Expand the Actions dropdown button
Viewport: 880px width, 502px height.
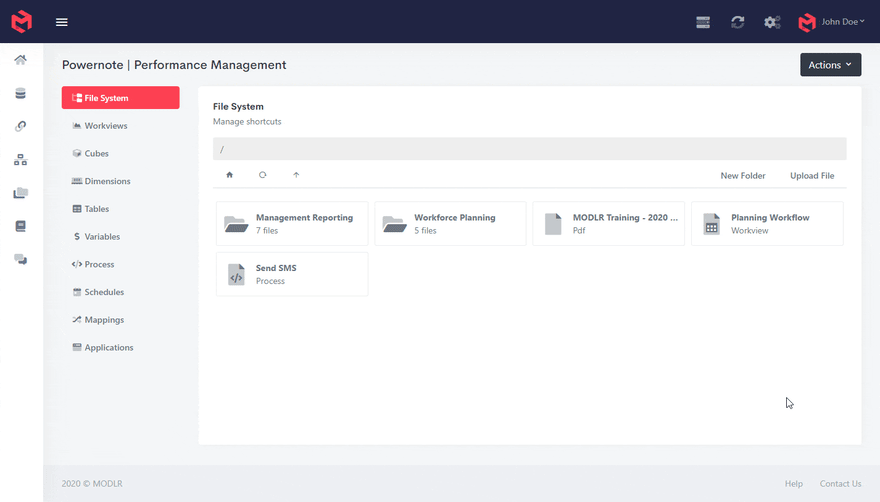point(830,65)
